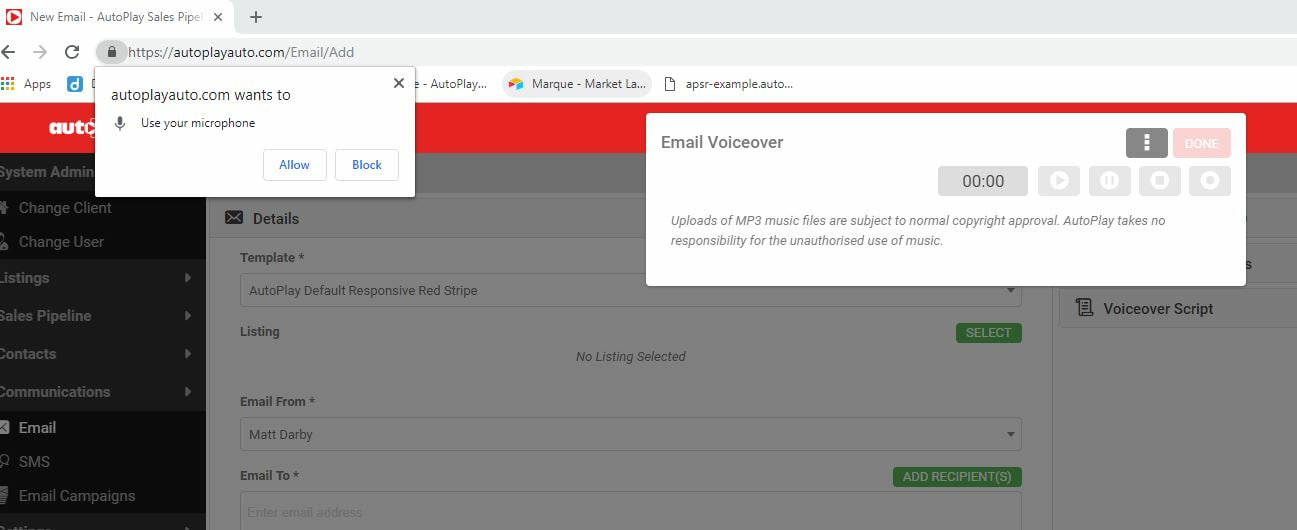Open SMS in the sidebar

34,462
